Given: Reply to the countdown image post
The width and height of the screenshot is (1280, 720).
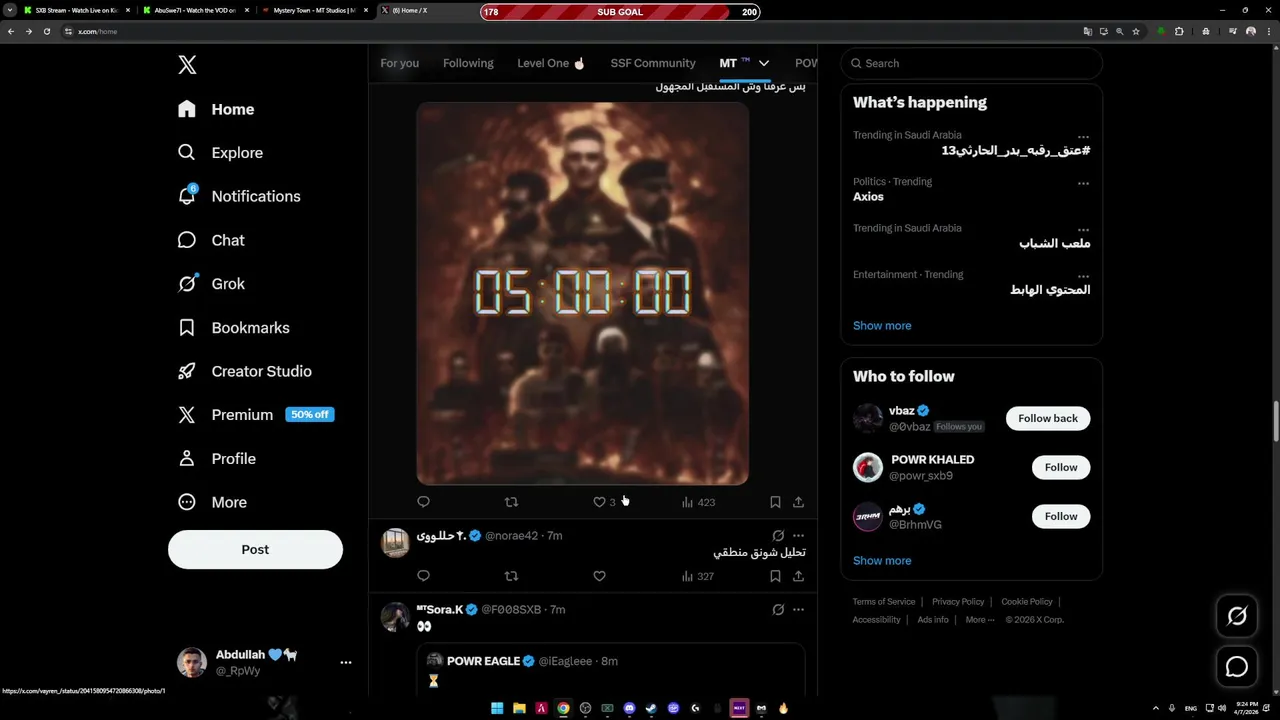Looking at the screenshot, I should pos(423,502).
